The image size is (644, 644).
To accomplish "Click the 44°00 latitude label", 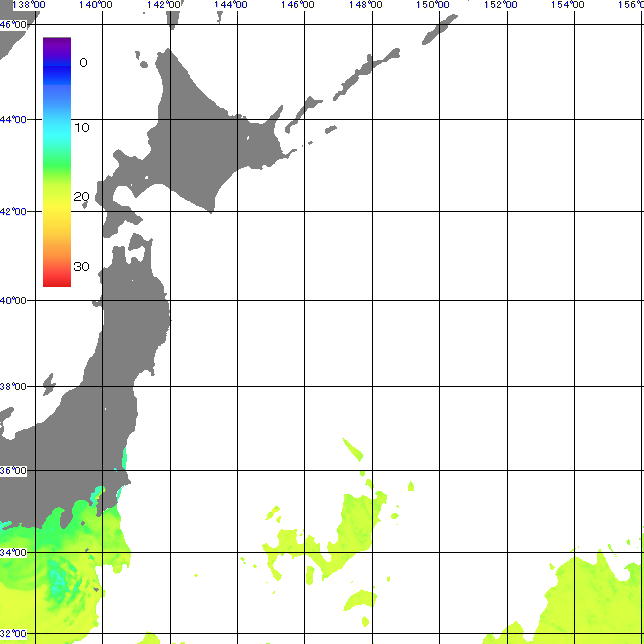I will (x=14, y=120).
